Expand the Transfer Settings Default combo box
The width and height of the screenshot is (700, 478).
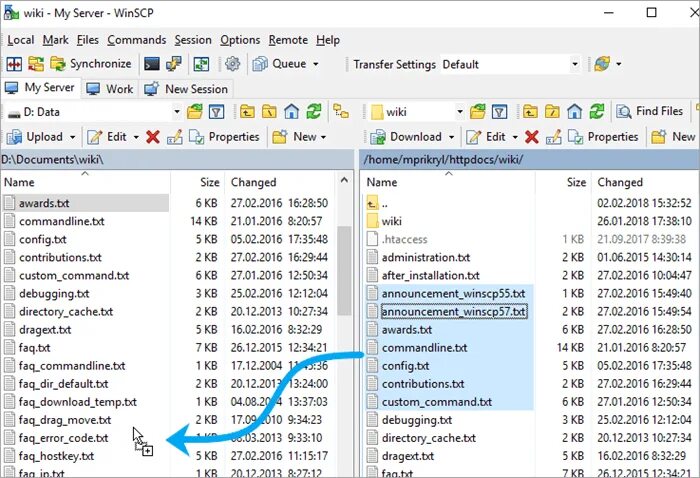click(575, 64)
